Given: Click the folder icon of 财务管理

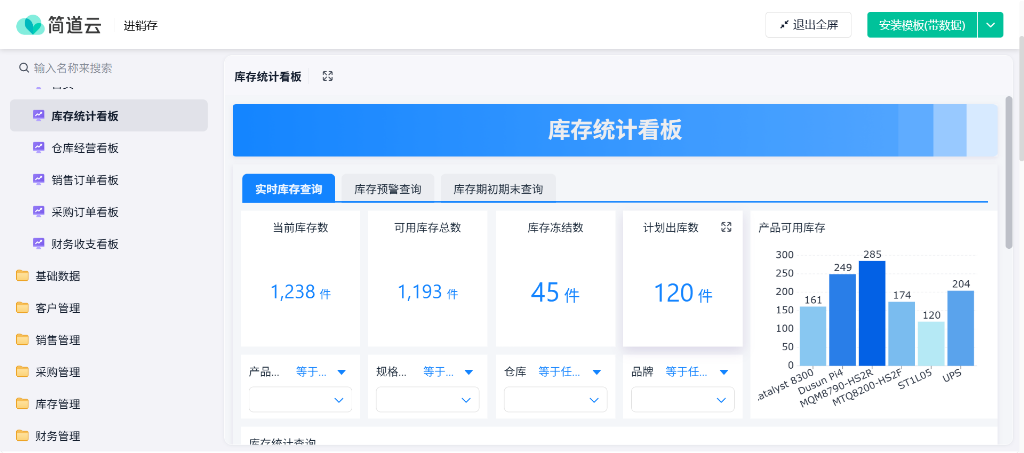Looking at the screenshot, I should pyautogui.click(x=23, y=435).
